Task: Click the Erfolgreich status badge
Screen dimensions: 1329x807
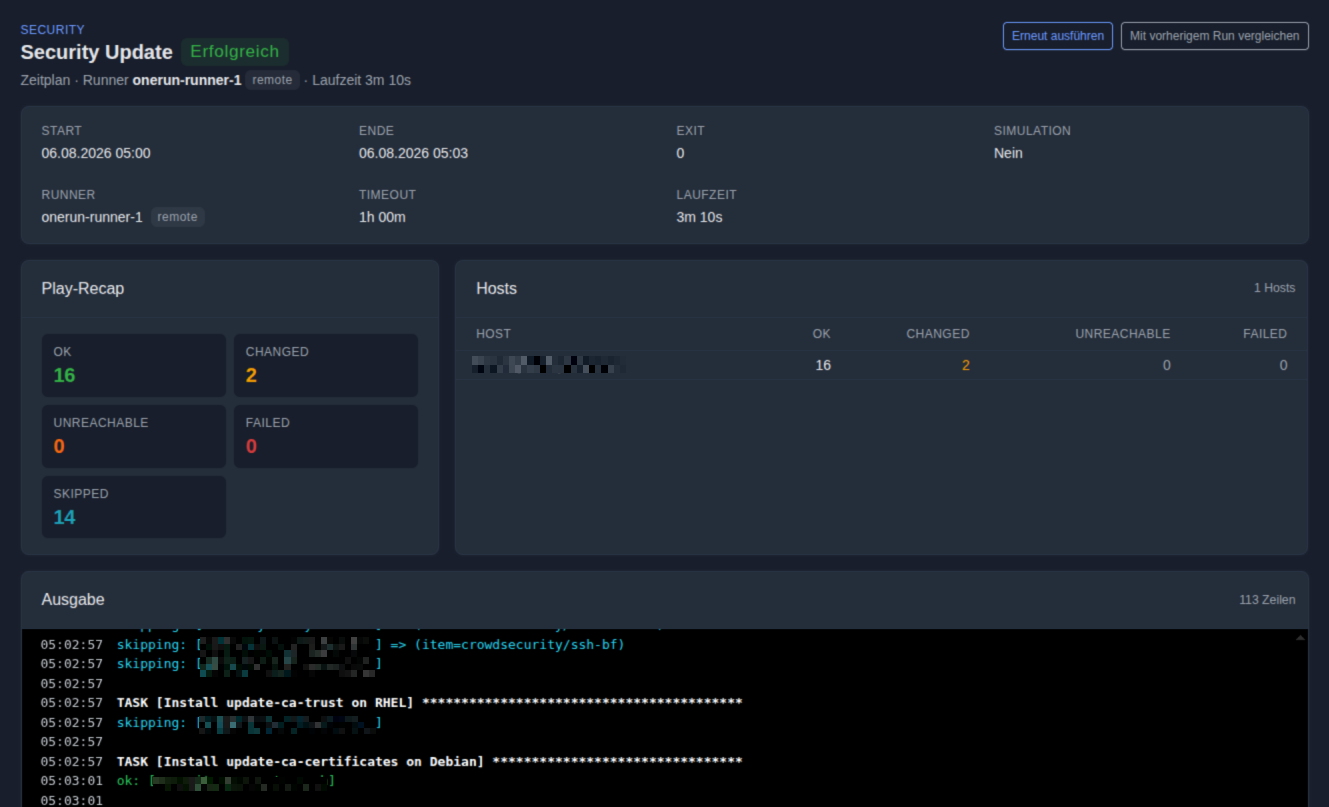Action: pos(235,52)
